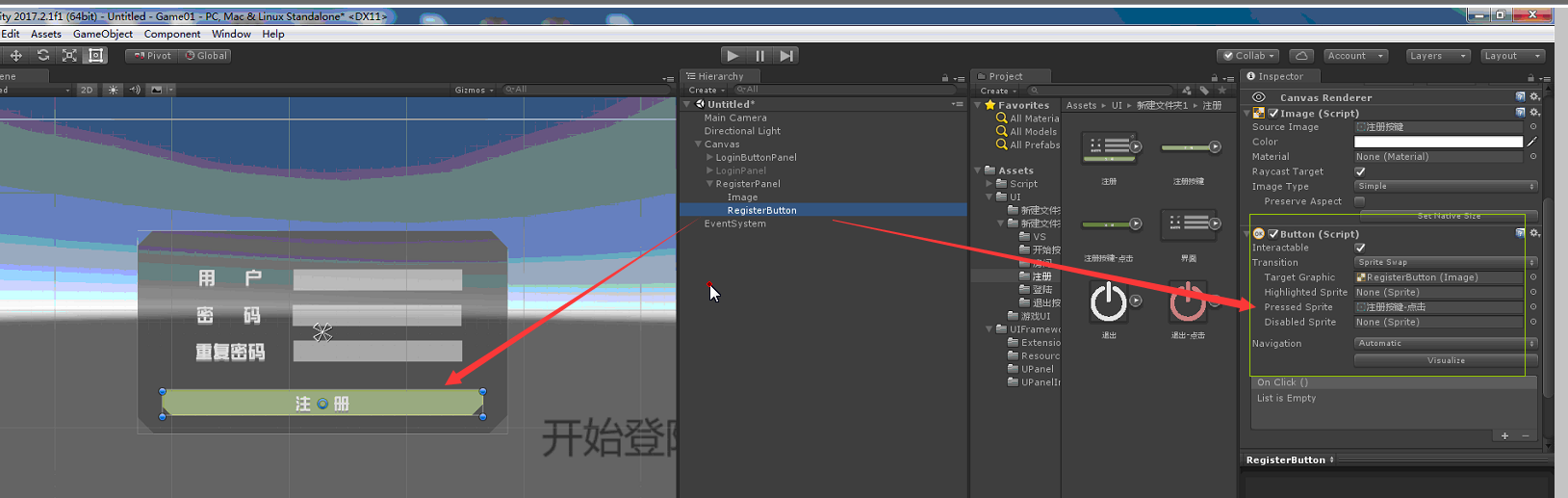Open the Account dropdown
Viewport: 1568px width, 498px height.
(1355, 56)
